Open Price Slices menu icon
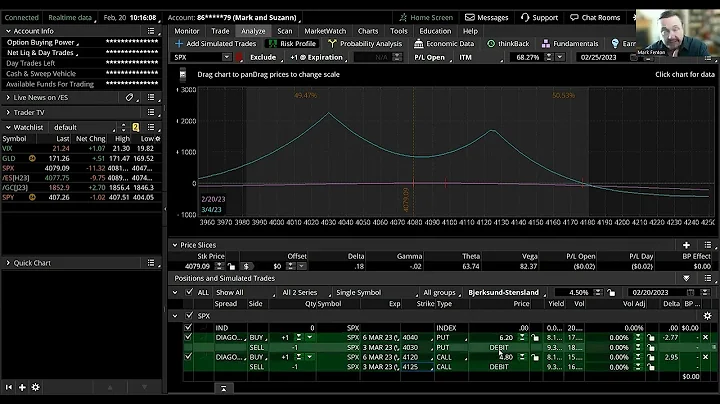The width and height of the screenshot is (720, 404). click(x=708, y=245)
